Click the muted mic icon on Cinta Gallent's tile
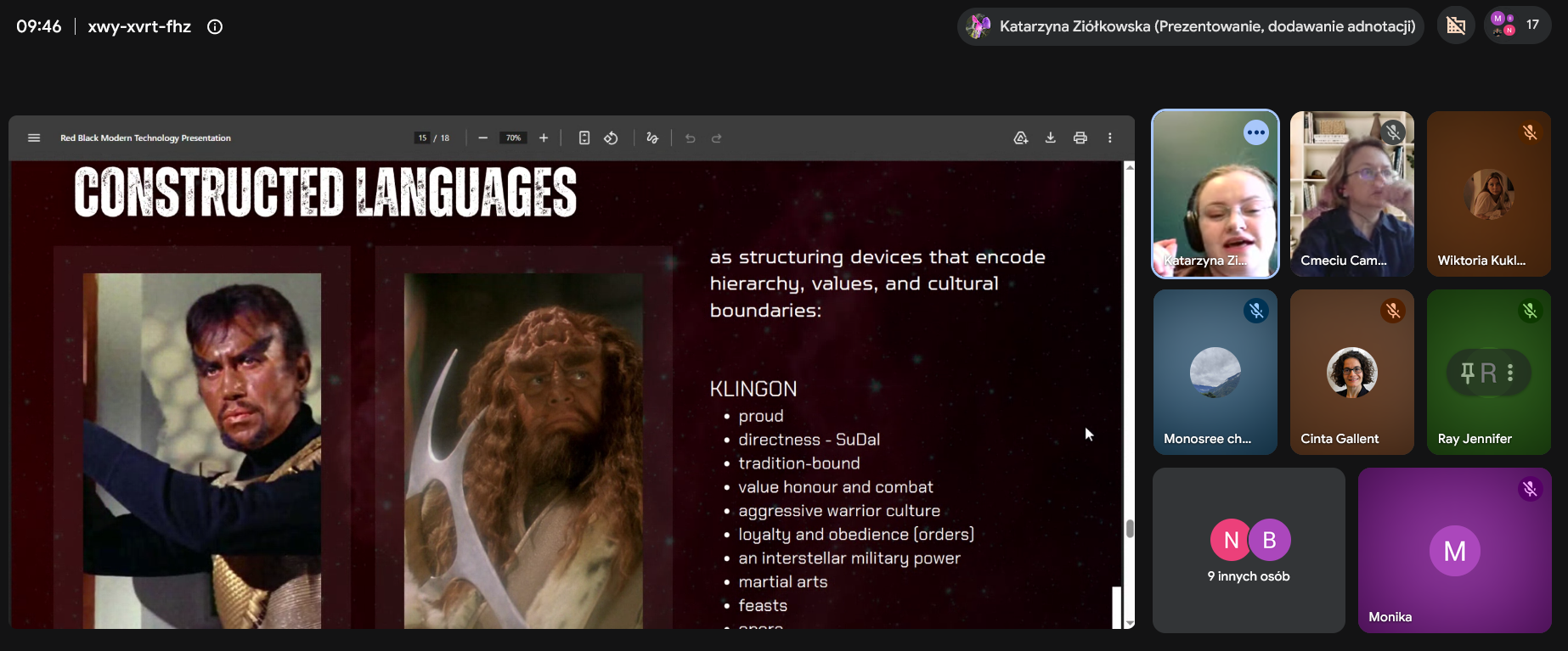This screenshot has height=651, width=1568. point(1393,311)
